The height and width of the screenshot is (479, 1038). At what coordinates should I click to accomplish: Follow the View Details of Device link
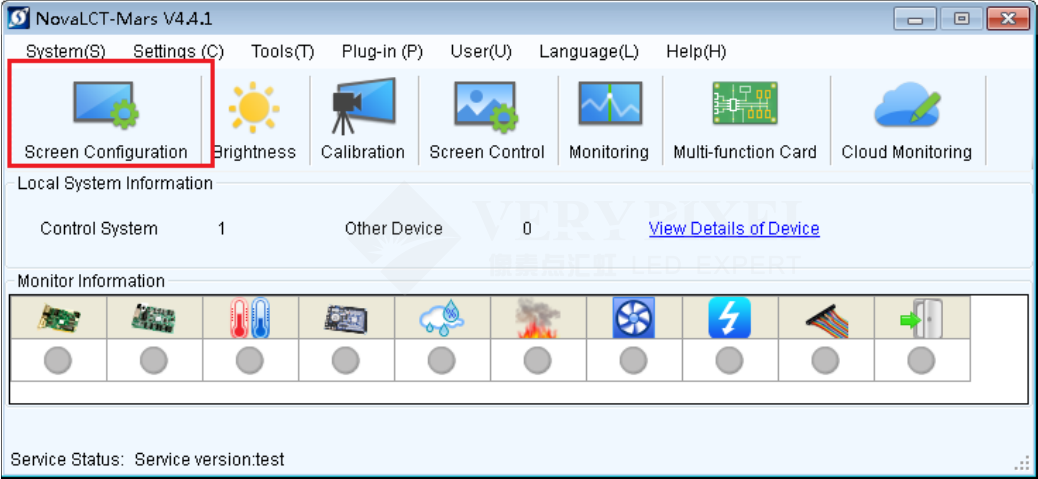(x=734, y=229)
